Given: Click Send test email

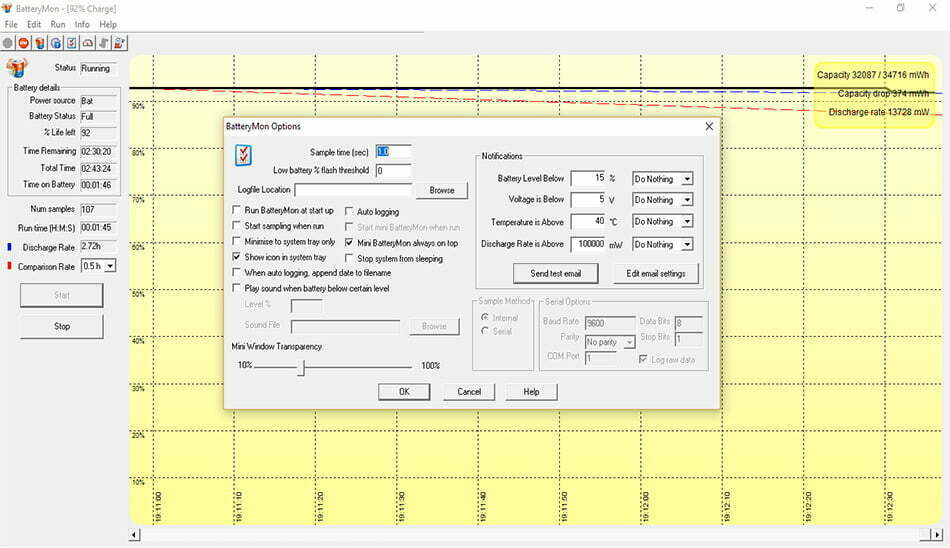Looking at the screenshot, I should click(x=556, y=273).
